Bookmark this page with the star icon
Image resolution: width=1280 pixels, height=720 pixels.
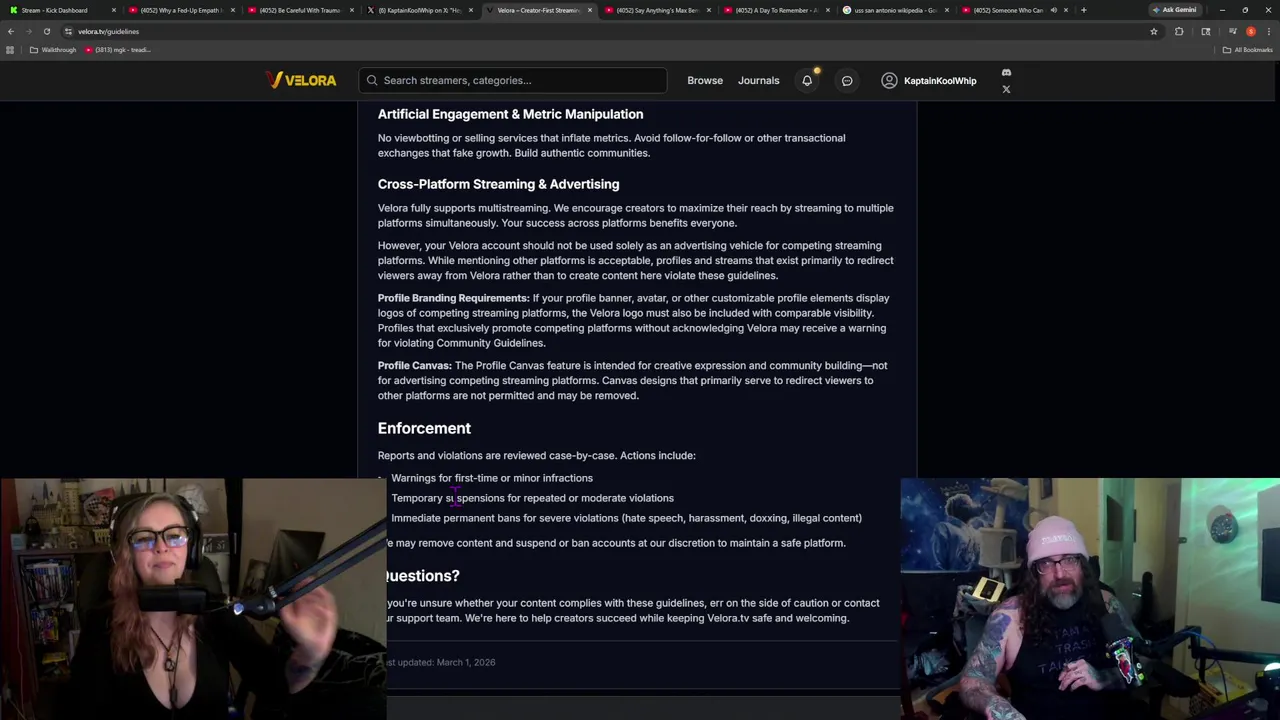1153,31
